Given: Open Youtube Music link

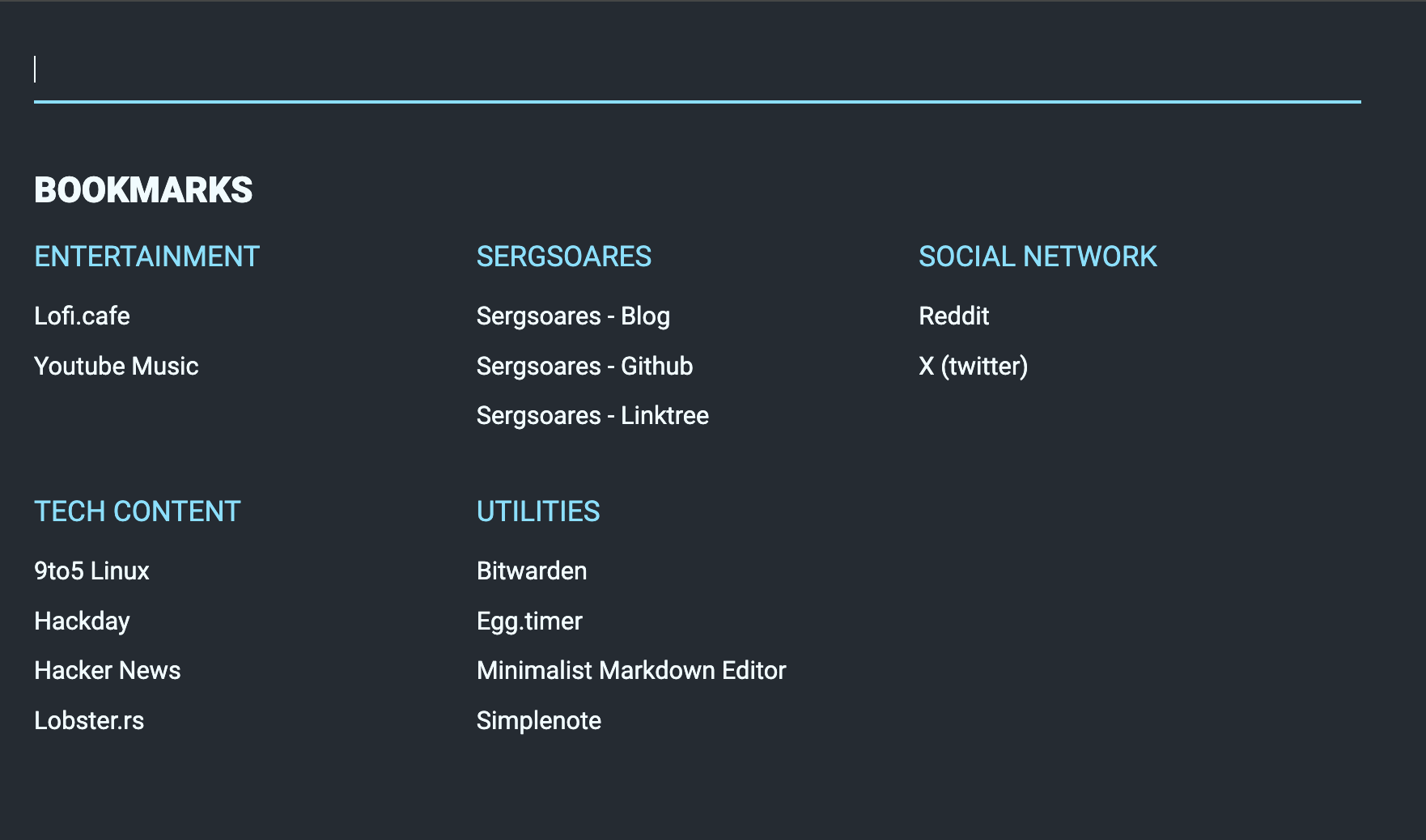Looking at the screenshot, I should point(116,366).
